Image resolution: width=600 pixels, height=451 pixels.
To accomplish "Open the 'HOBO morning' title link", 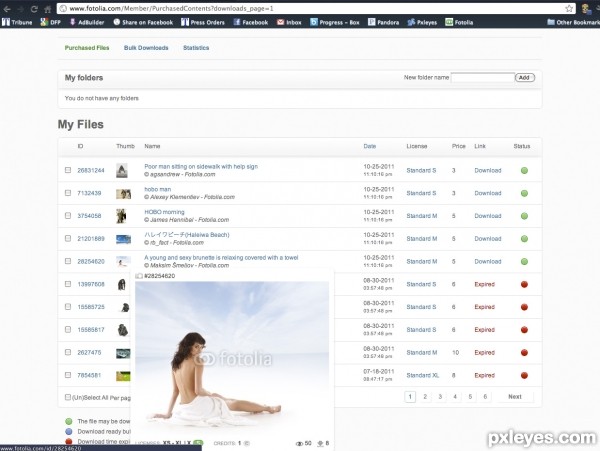I will [164, 212].
